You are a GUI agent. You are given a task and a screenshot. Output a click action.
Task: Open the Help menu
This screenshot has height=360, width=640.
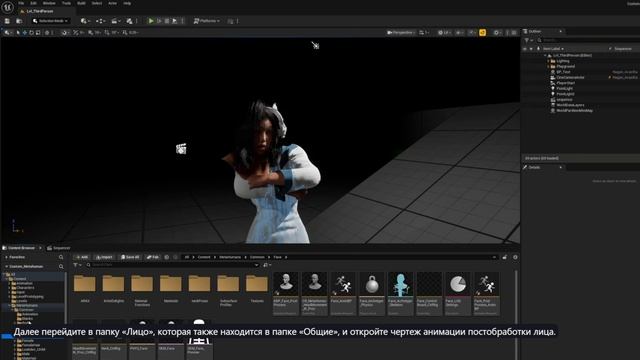(127, 3)
